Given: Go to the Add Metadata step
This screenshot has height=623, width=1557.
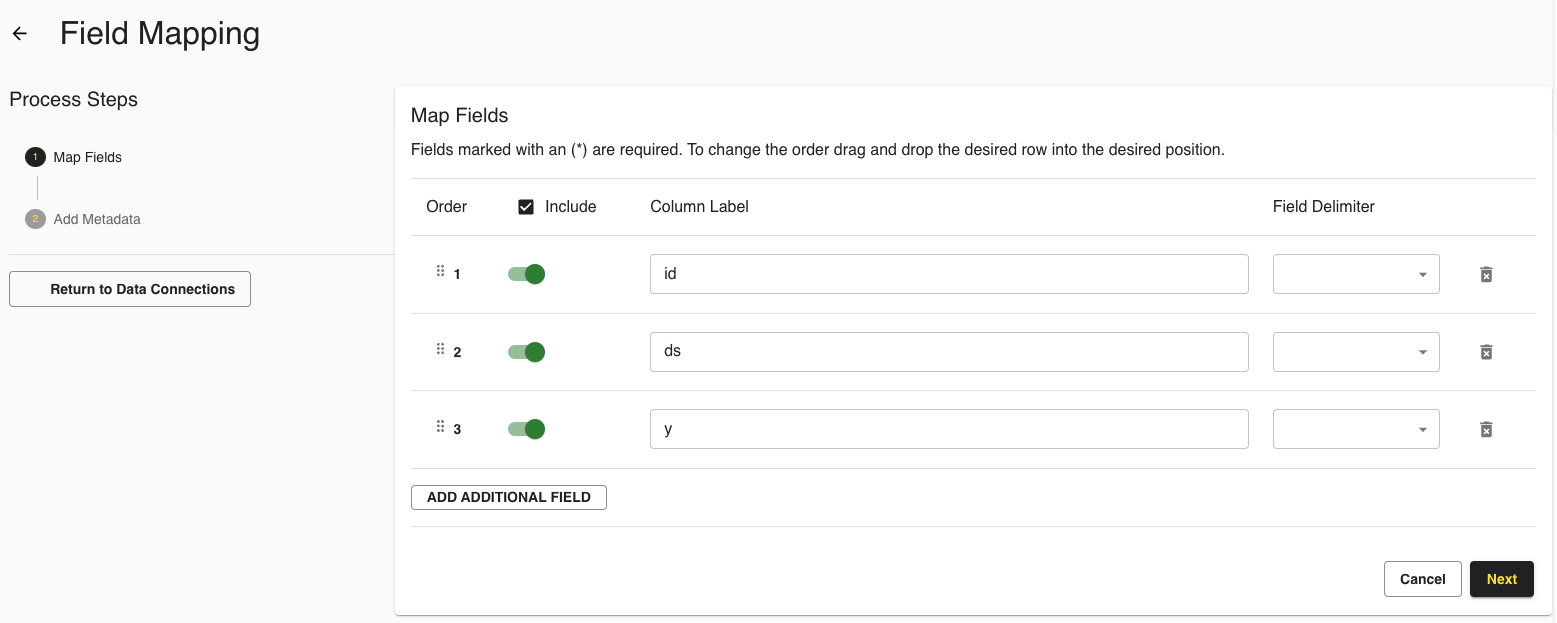Looking at the screenshot, I should click(x=97, y=219).
